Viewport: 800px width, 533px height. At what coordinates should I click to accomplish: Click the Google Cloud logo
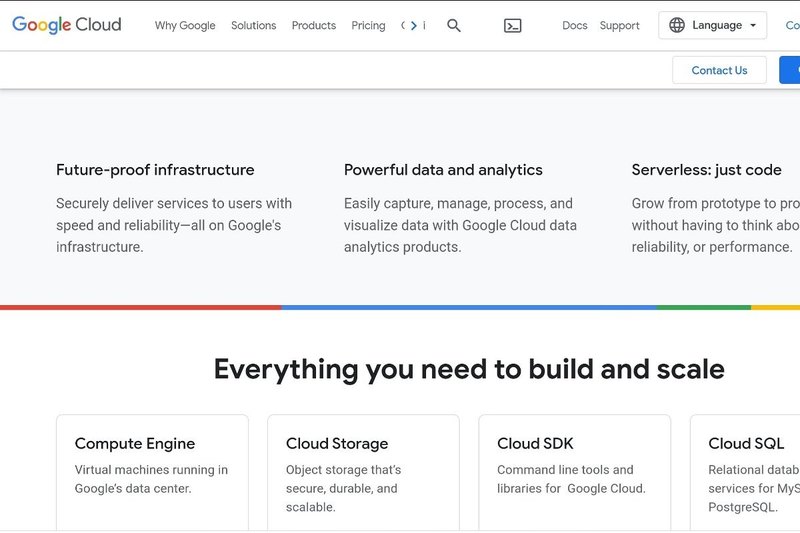[66, 25]
